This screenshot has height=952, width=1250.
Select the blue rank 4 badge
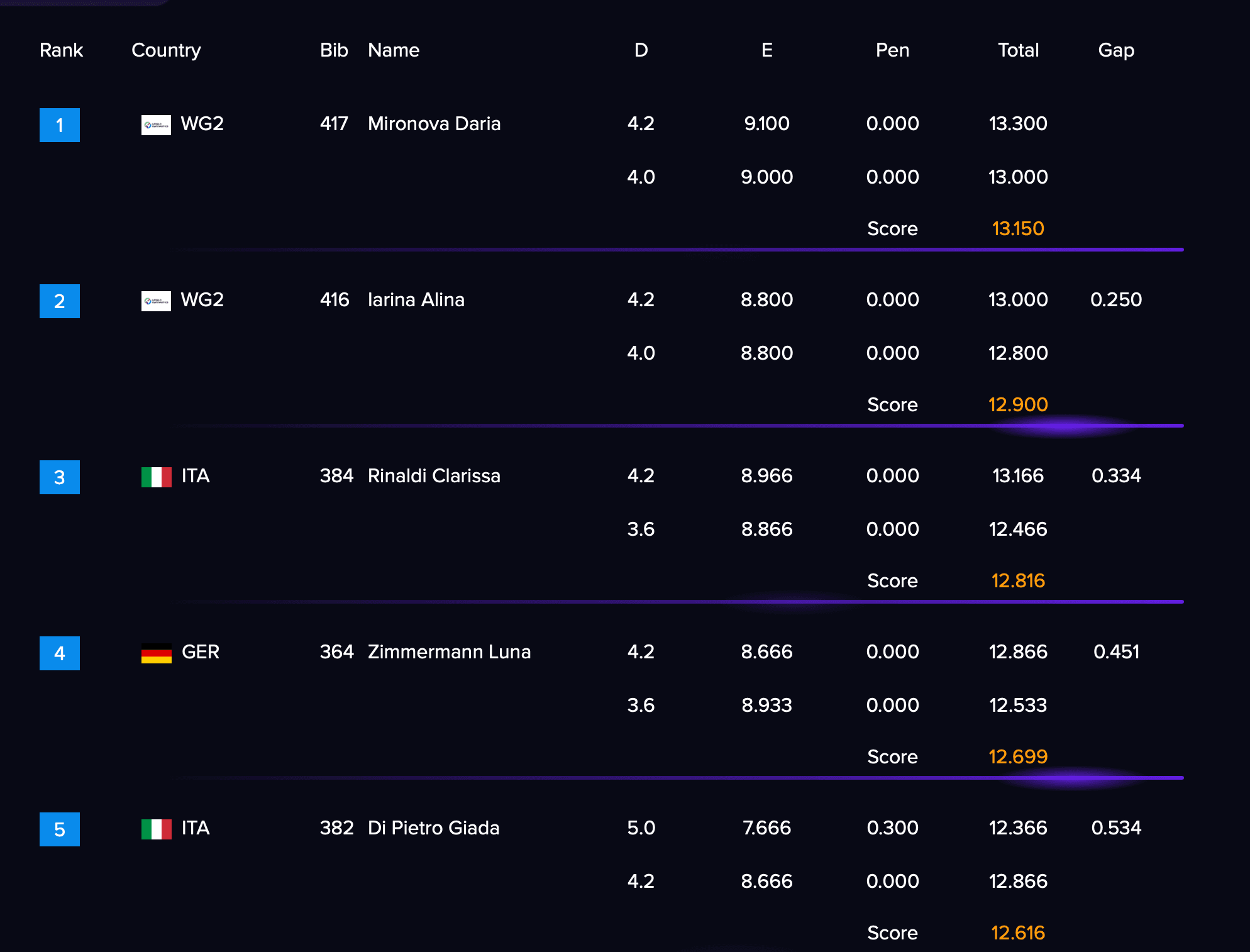point(60,653)
